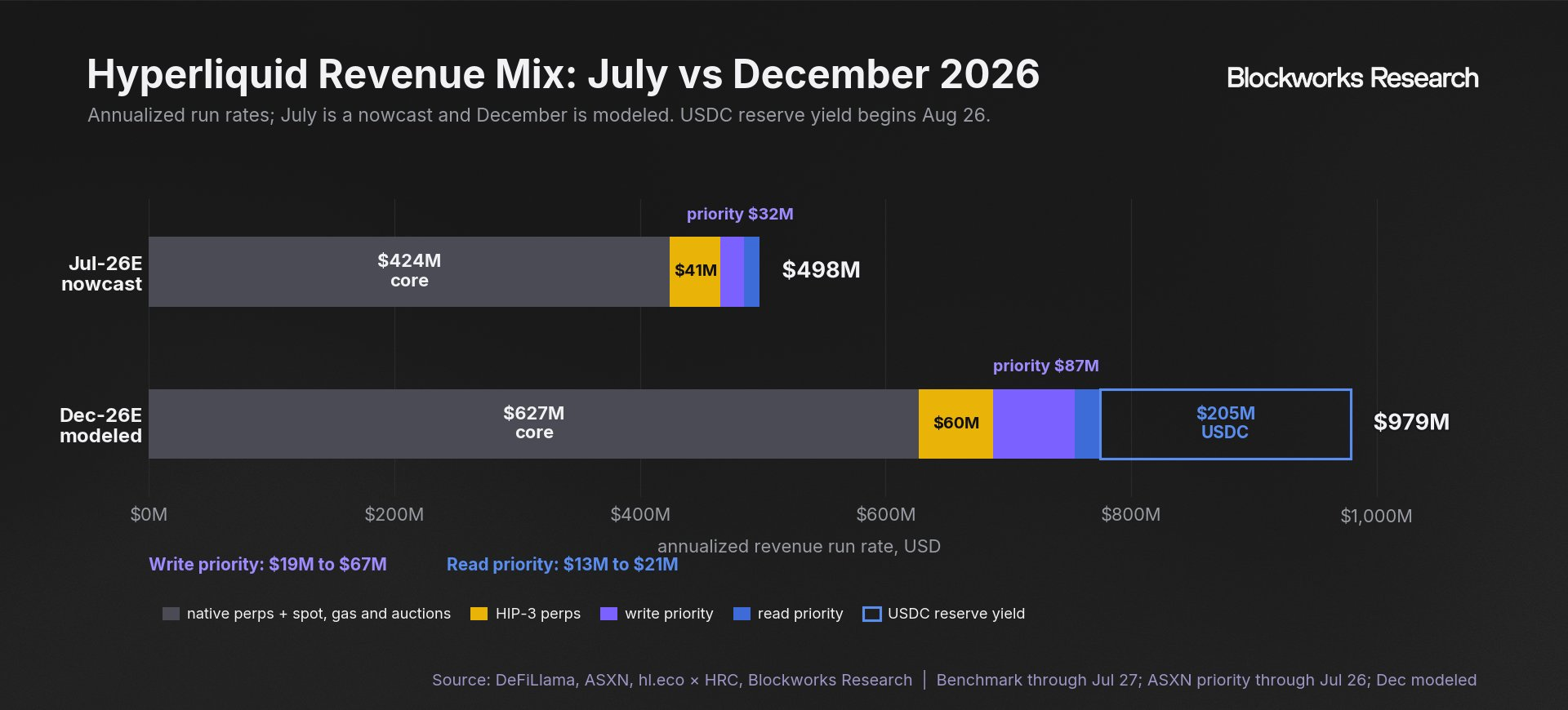
Task: Click the gray native perps legend swatch
Action: [171, 614]
